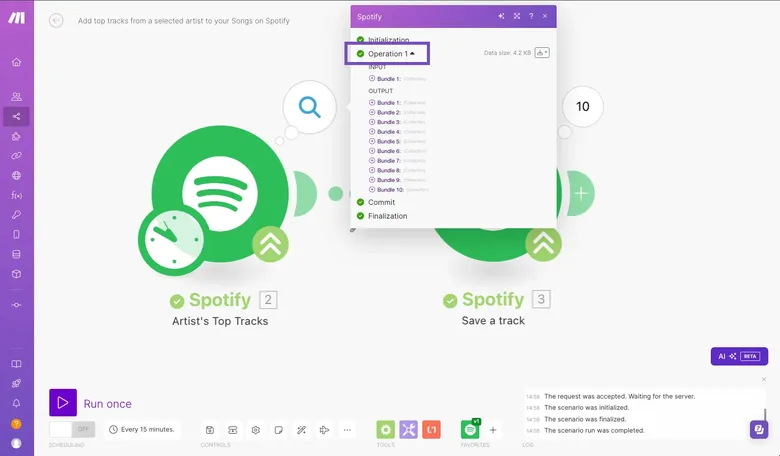Close the Spotify output panel
The image size is (780, 456).
(x=545, y=16)
